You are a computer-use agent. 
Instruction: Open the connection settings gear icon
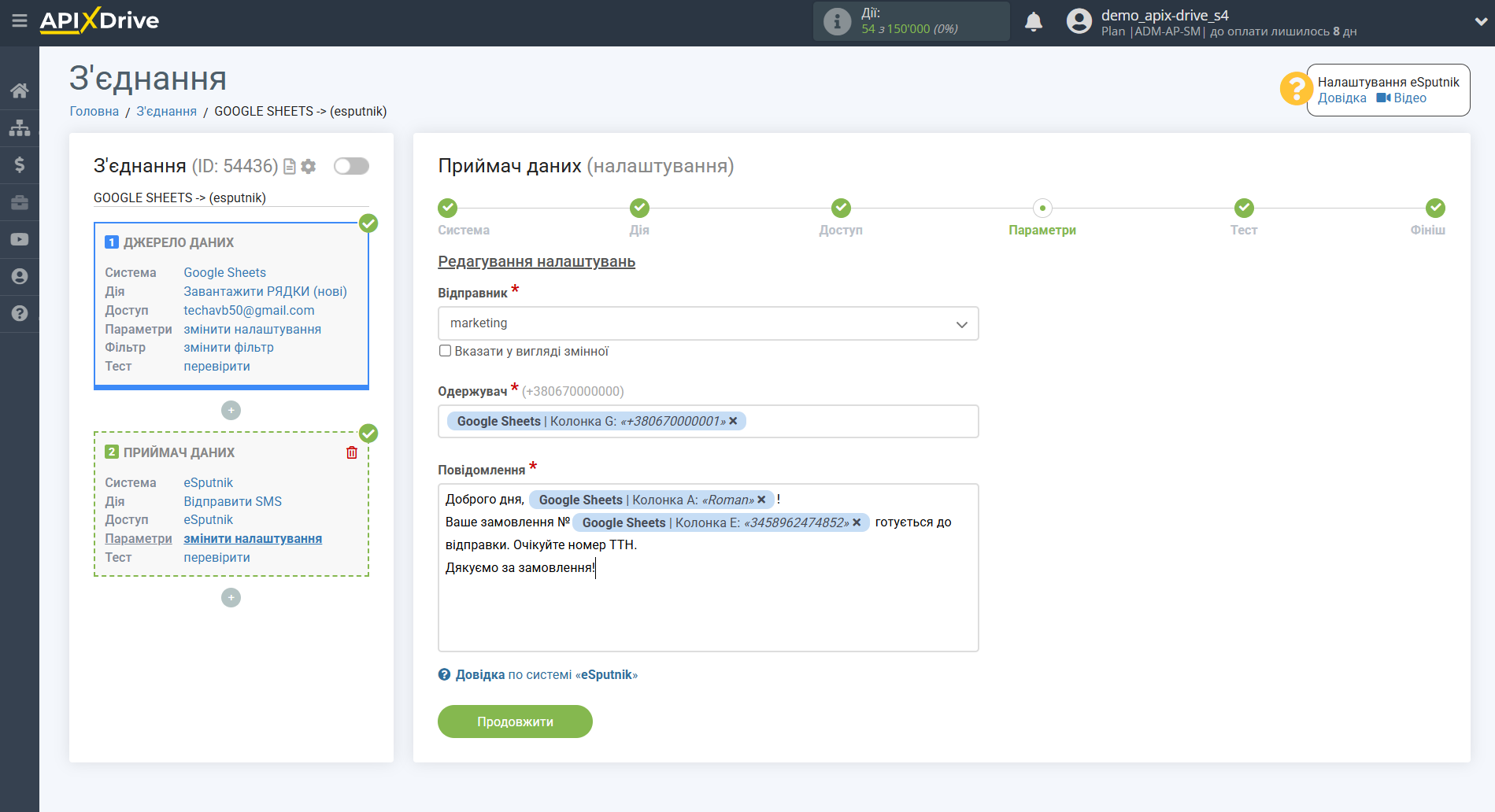pyautogui.click(x=309, y=166)
